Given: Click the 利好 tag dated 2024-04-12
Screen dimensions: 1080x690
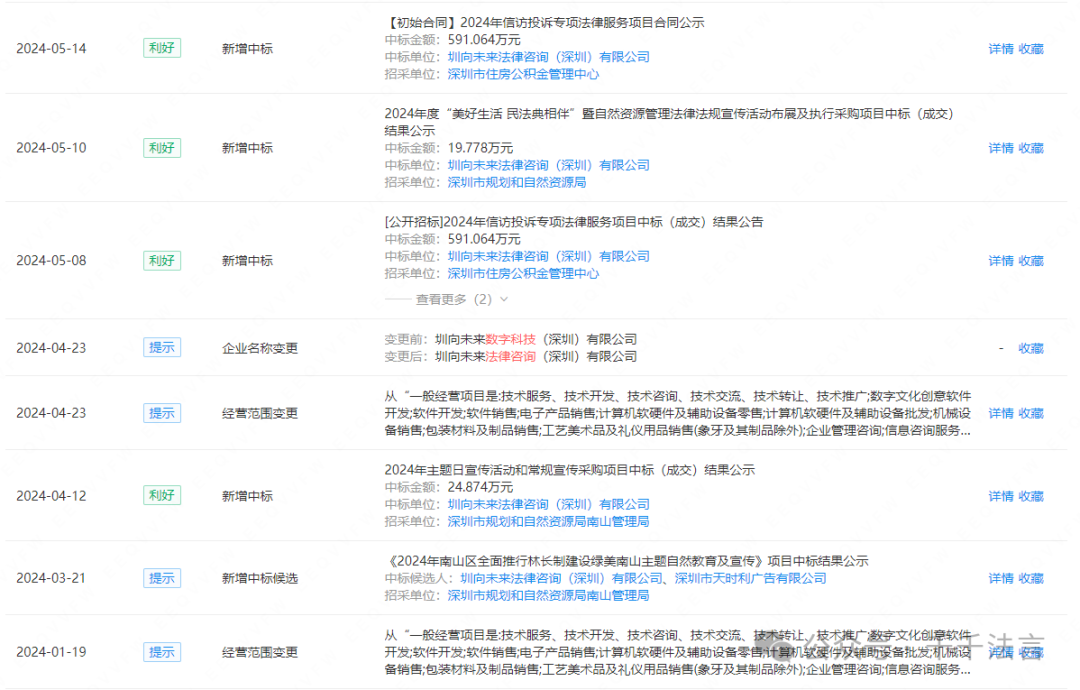Looking at the screenshot, I should click(x=162, y=496).
